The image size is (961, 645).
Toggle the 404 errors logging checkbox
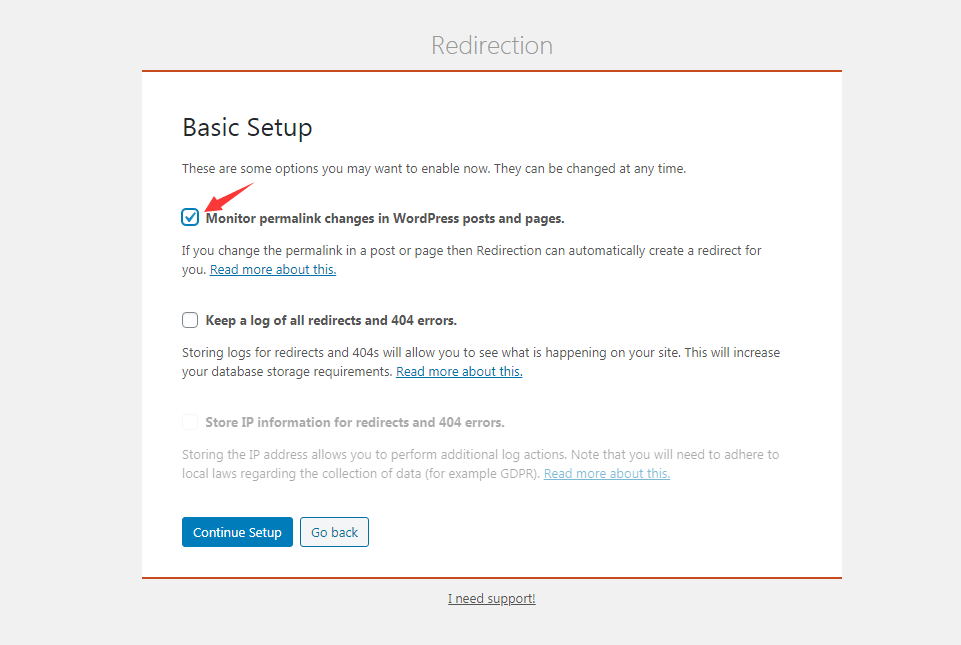(x=190, y=320)
